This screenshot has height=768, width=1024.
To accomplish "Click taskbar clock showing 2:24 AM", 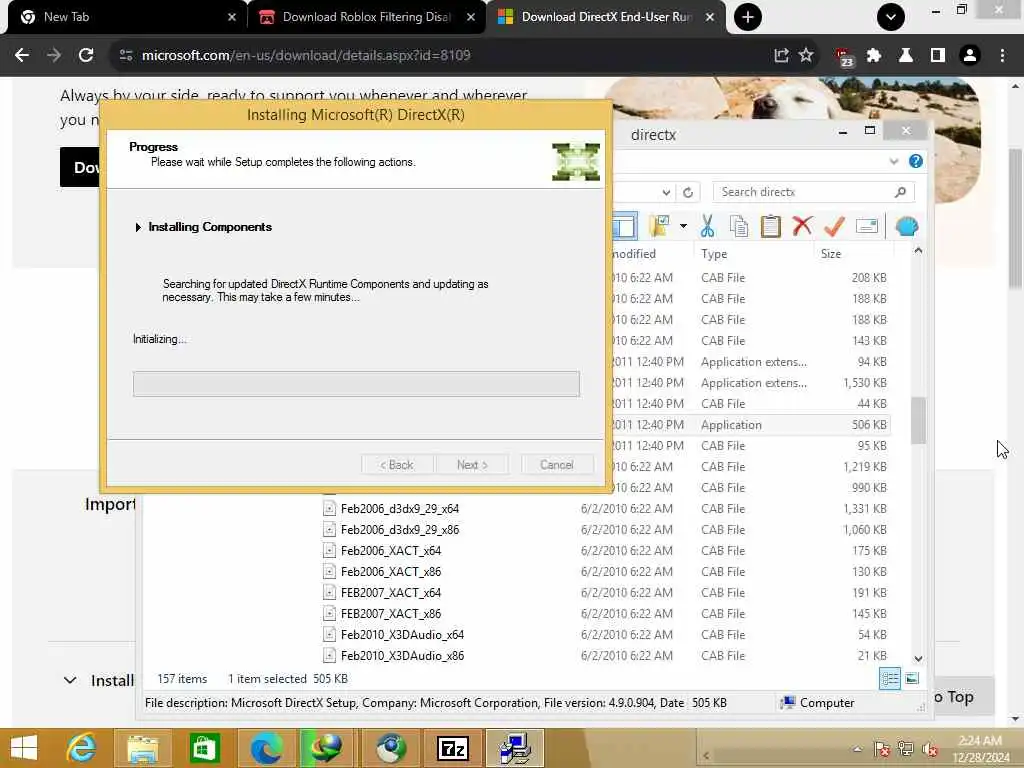I will [980, 749].
